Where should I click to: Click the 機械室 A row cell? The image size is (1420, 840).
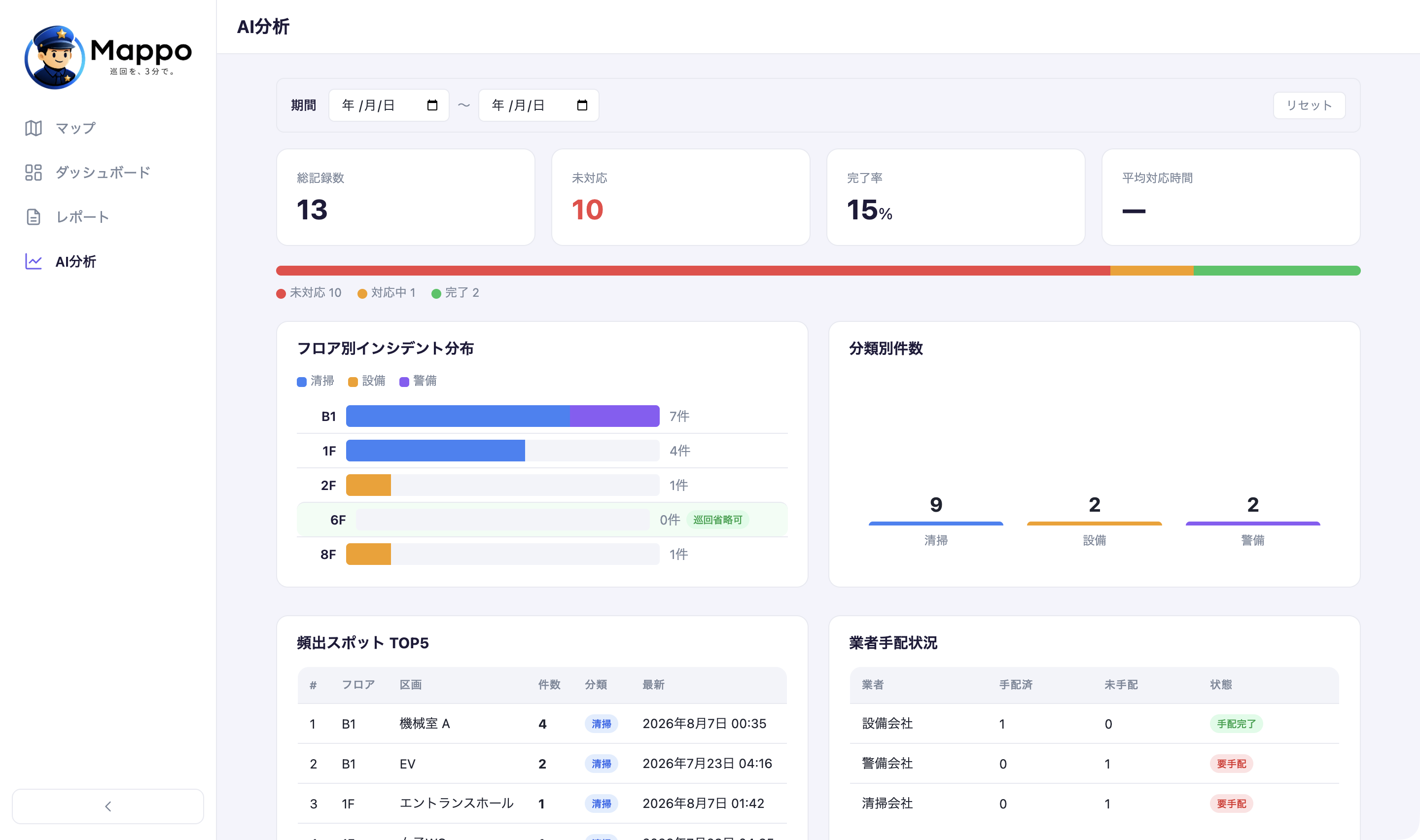(x=425, y=724)
